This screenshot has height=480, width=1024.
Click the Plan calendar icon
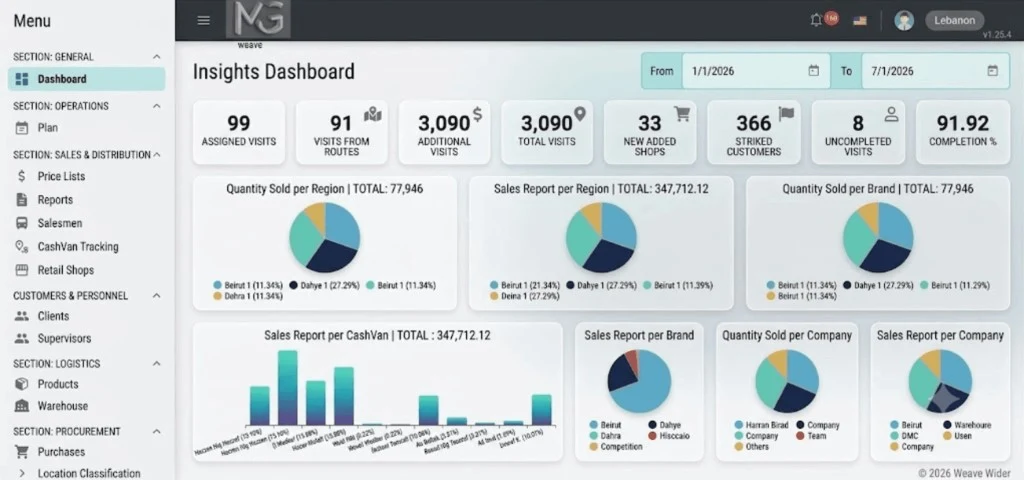click(x=22, y=128)
